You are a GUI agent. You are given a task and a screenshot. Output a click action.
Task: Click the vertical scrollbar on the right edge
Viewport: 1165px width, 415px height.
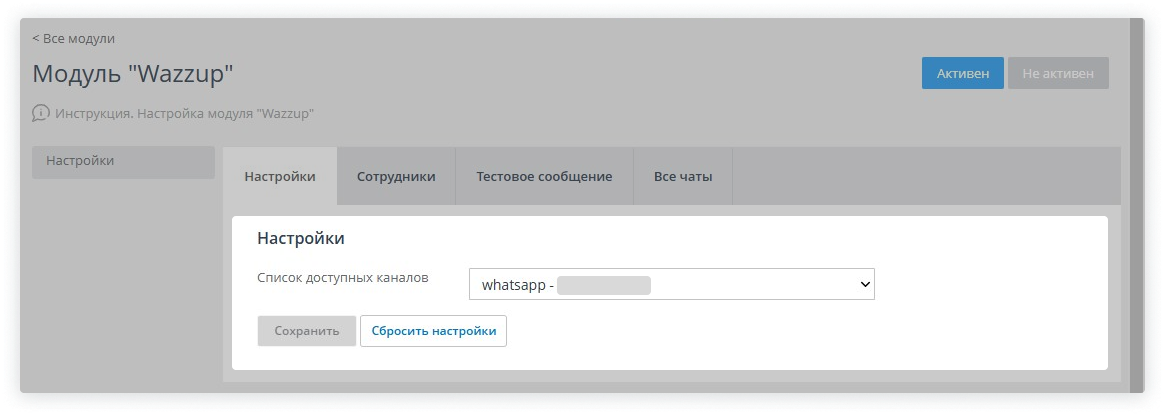pyautogui.click(x=1135, y=200)
